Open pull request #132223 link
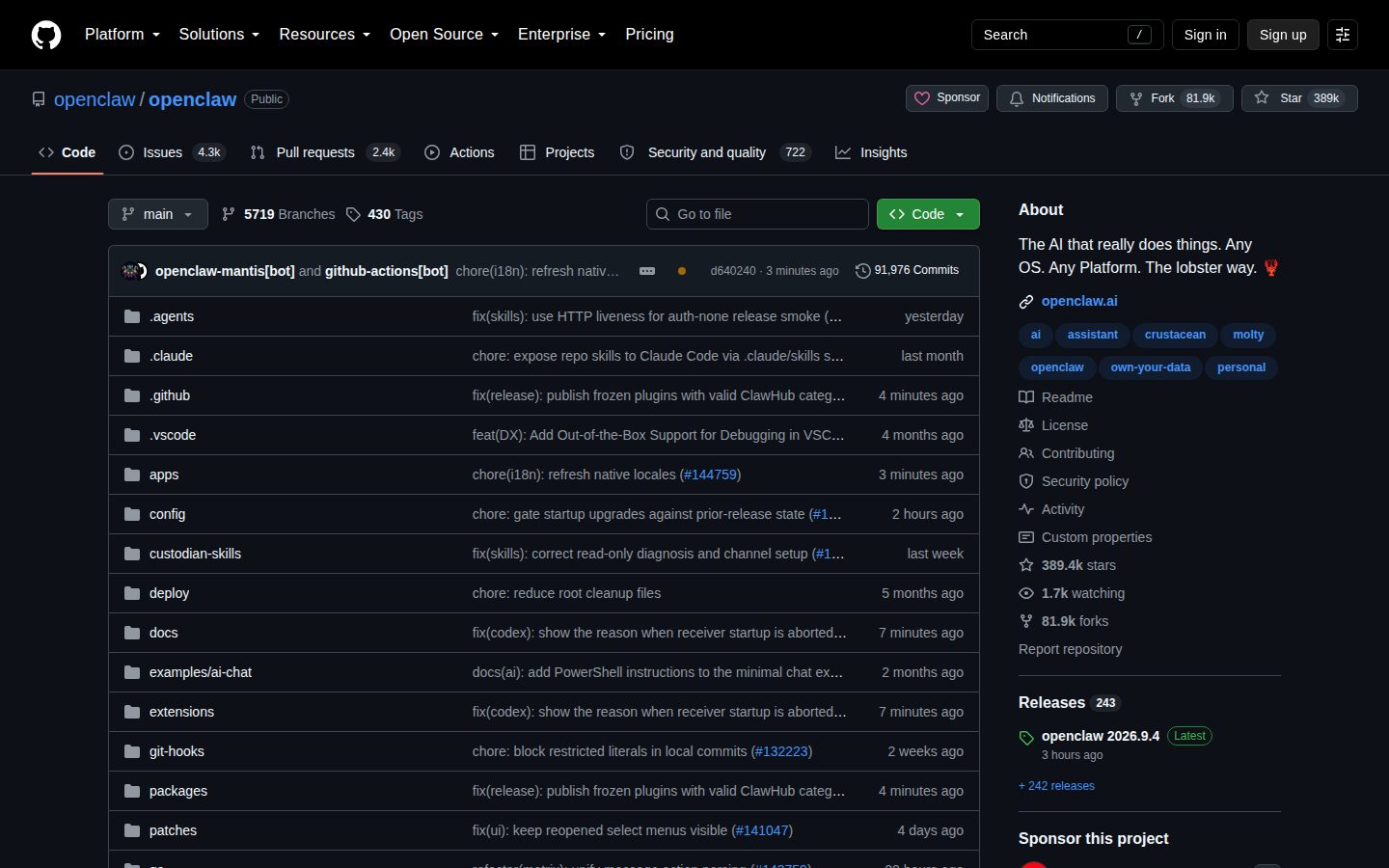Screen dimensions: 1389x868 coord(781,751)
